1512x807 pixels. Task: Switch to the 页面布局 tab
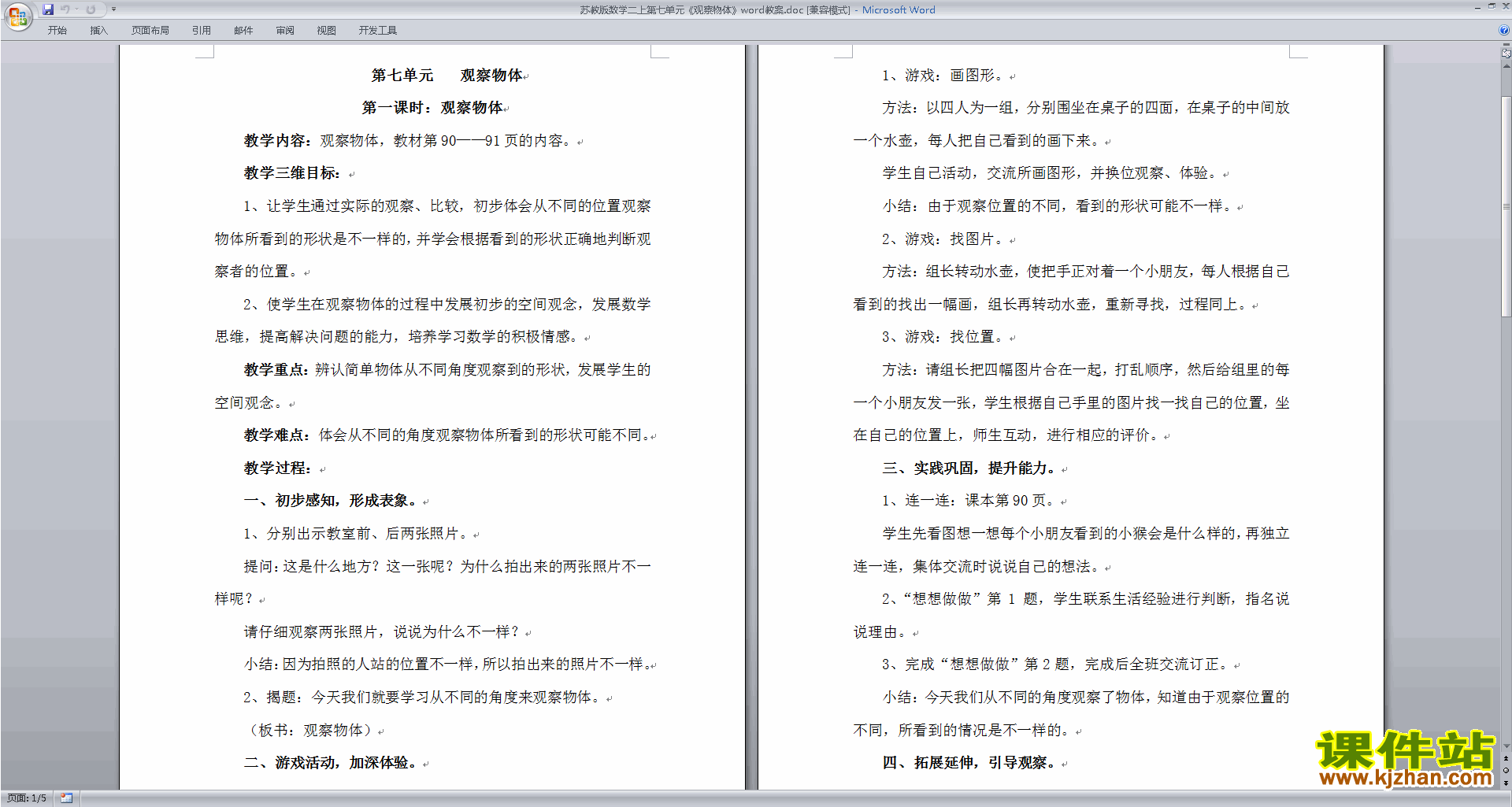150,31
